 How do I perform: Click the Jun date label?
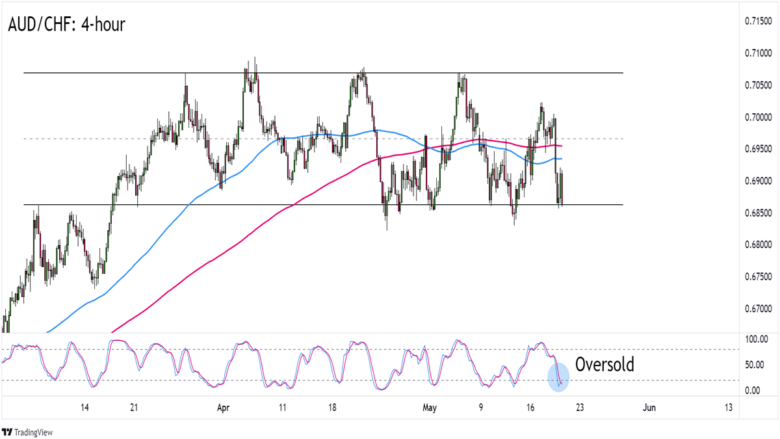[x=649, y=408]
